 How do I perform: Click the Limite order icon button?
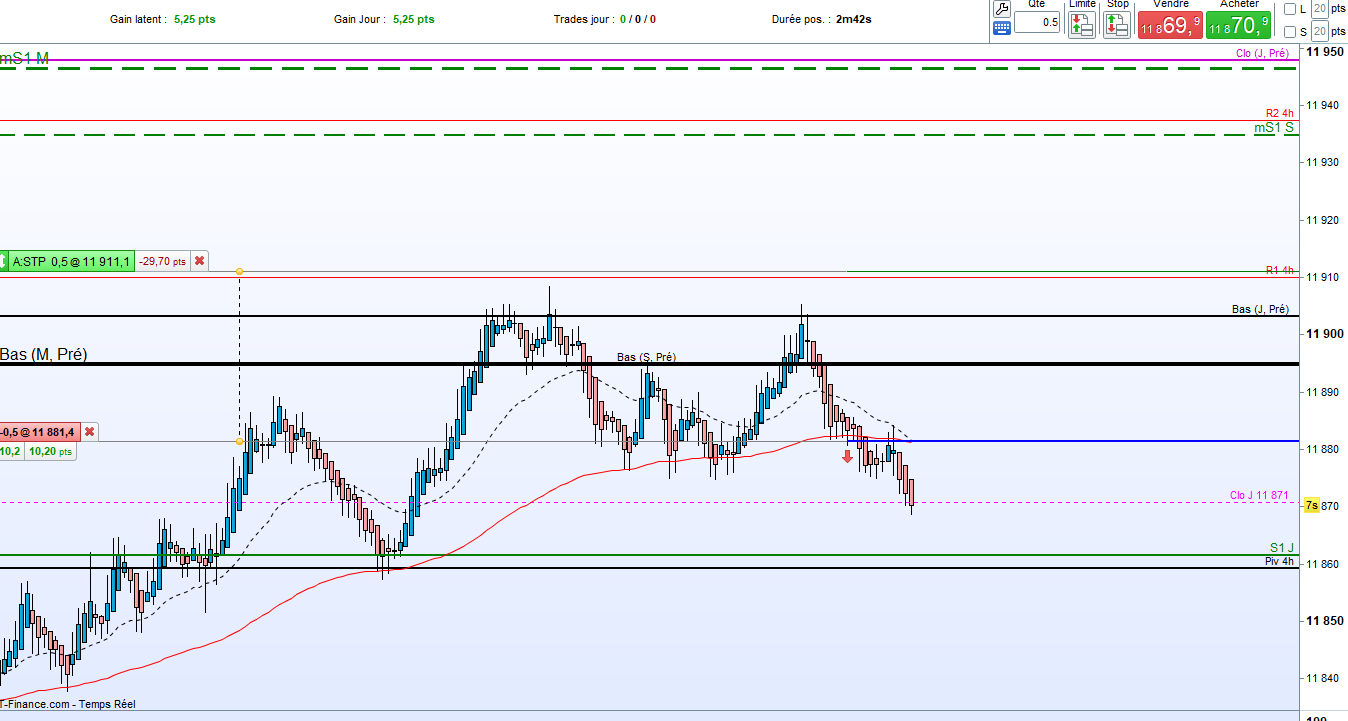coord(1081,25)
